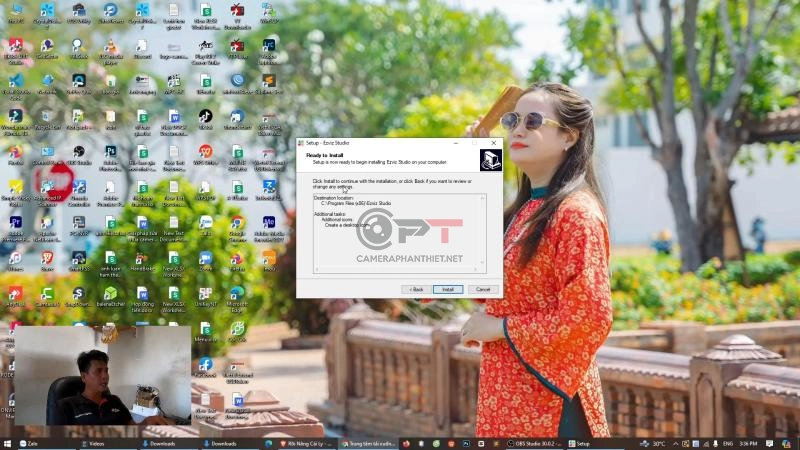Click the 'Destination location:' line in summary
Viewport: 800px width, 450px height.
click(334, 198)
